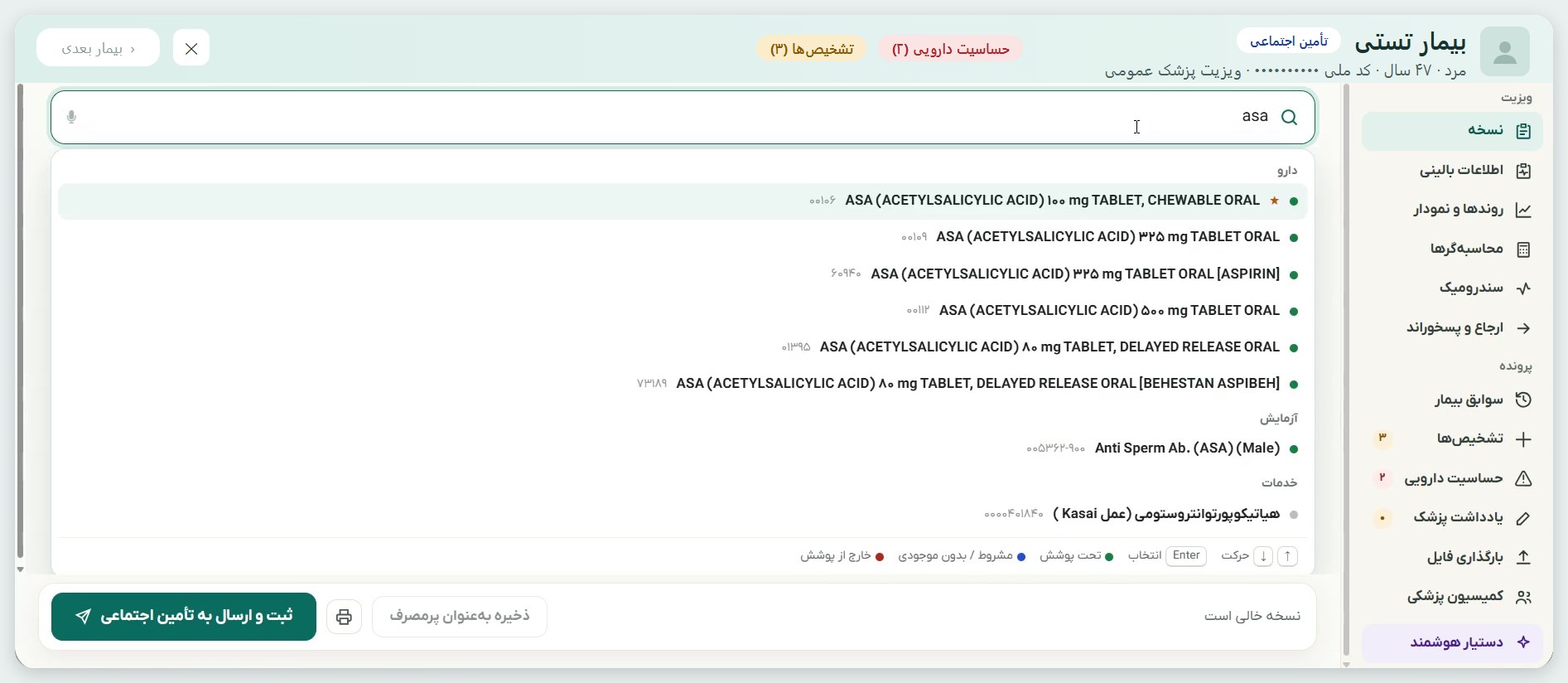Click the دستیار هوشمند sparkle icon

pos(1523,642)
